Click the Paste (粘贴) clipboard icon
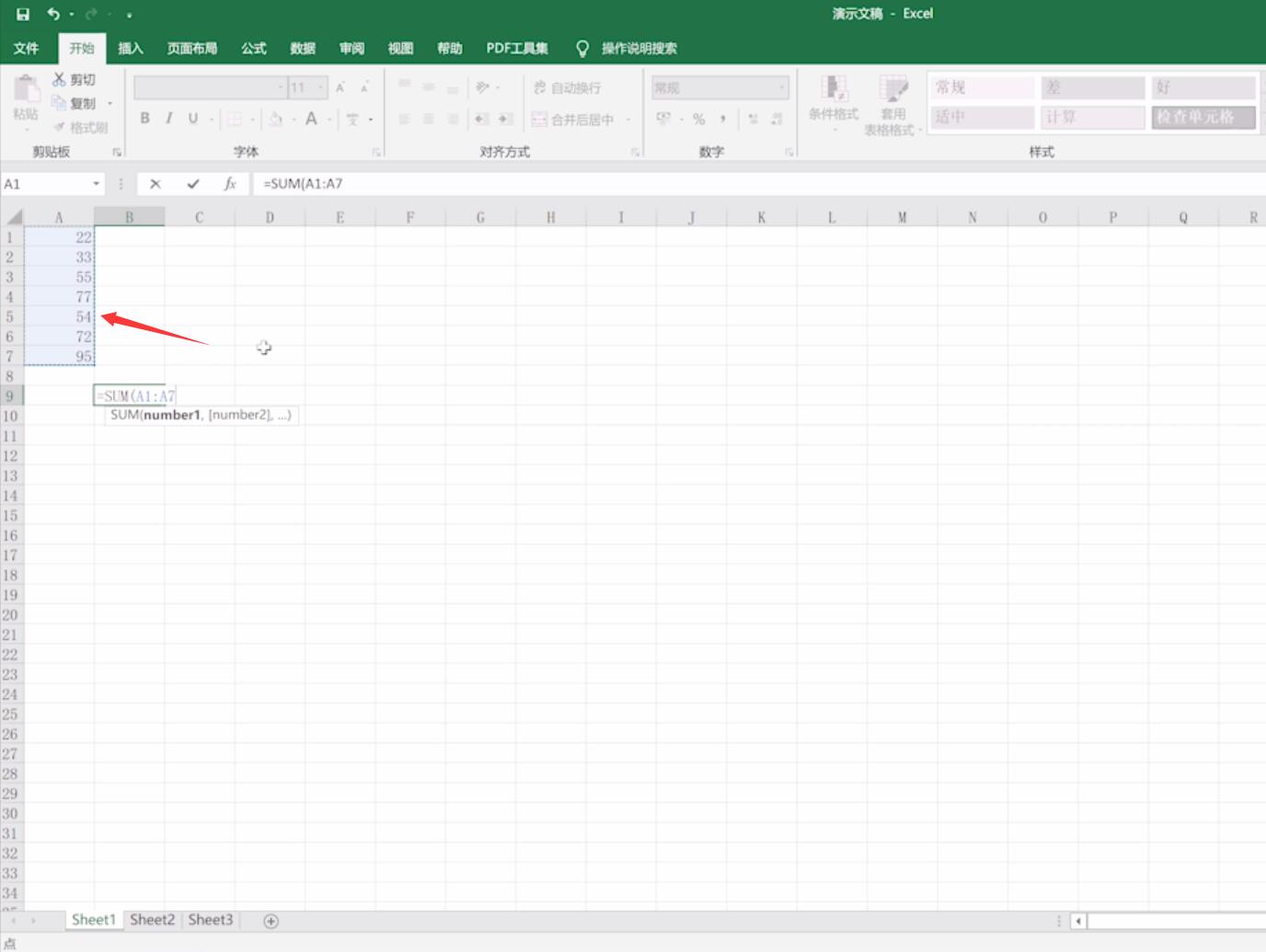1266x952 pixels. pos(26,89)
